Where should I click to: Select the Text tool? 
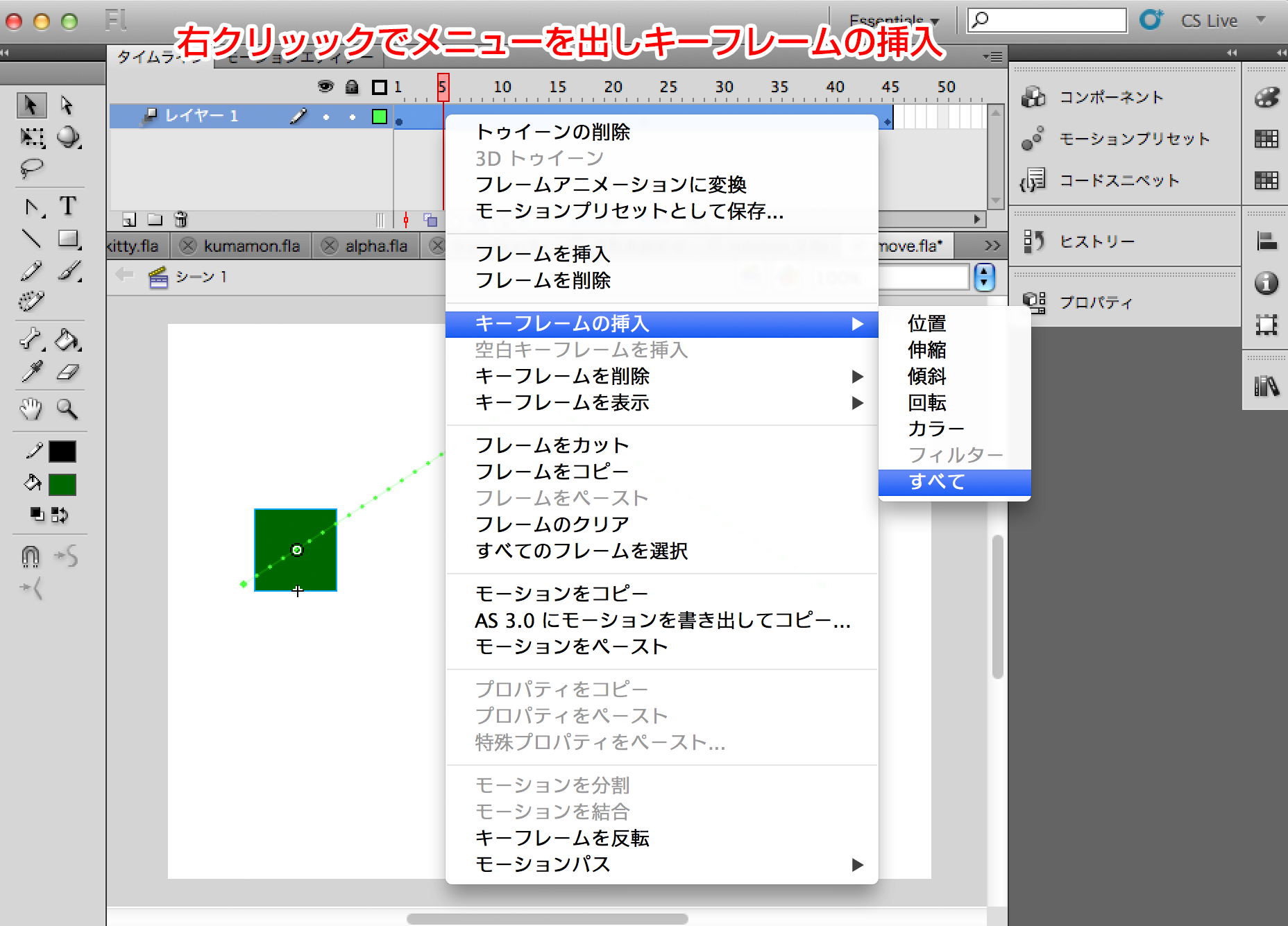pos(68,206)
